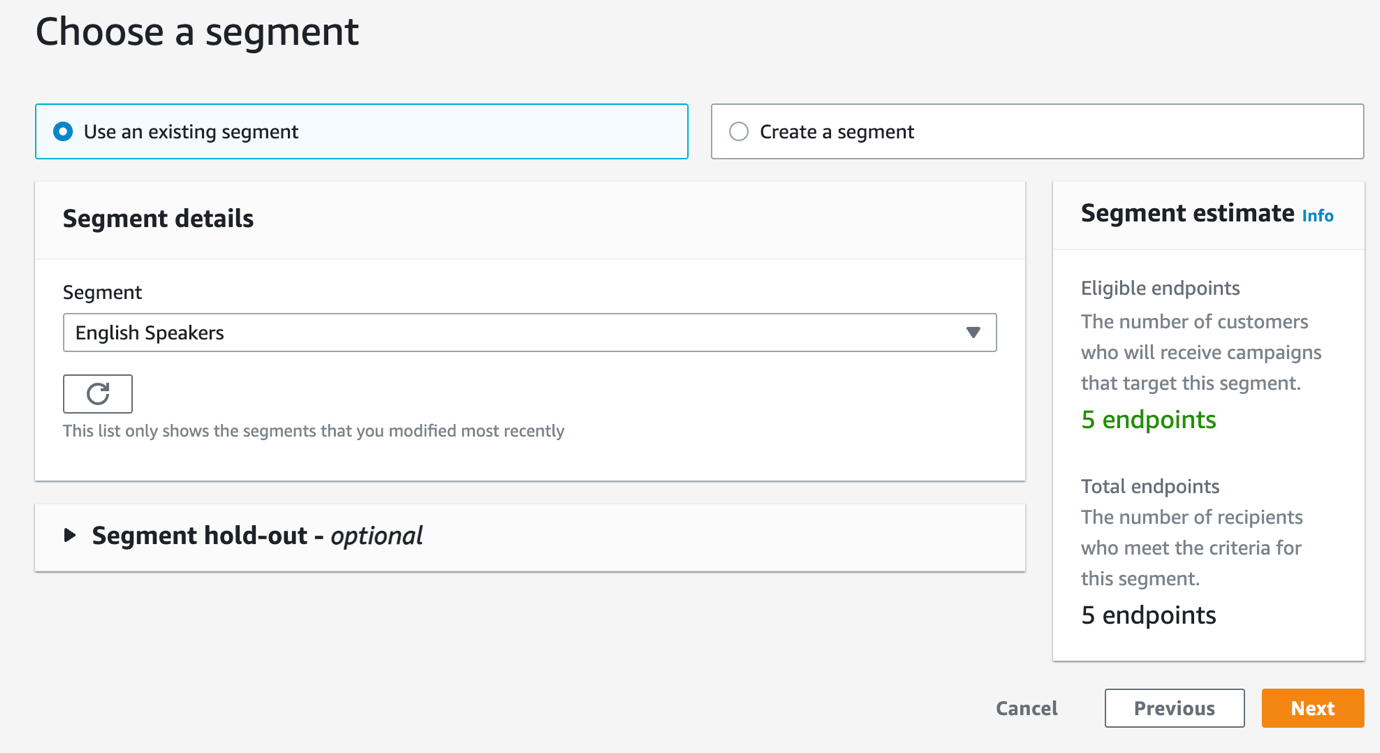Click the radio circle next to Create a segment

737,131
